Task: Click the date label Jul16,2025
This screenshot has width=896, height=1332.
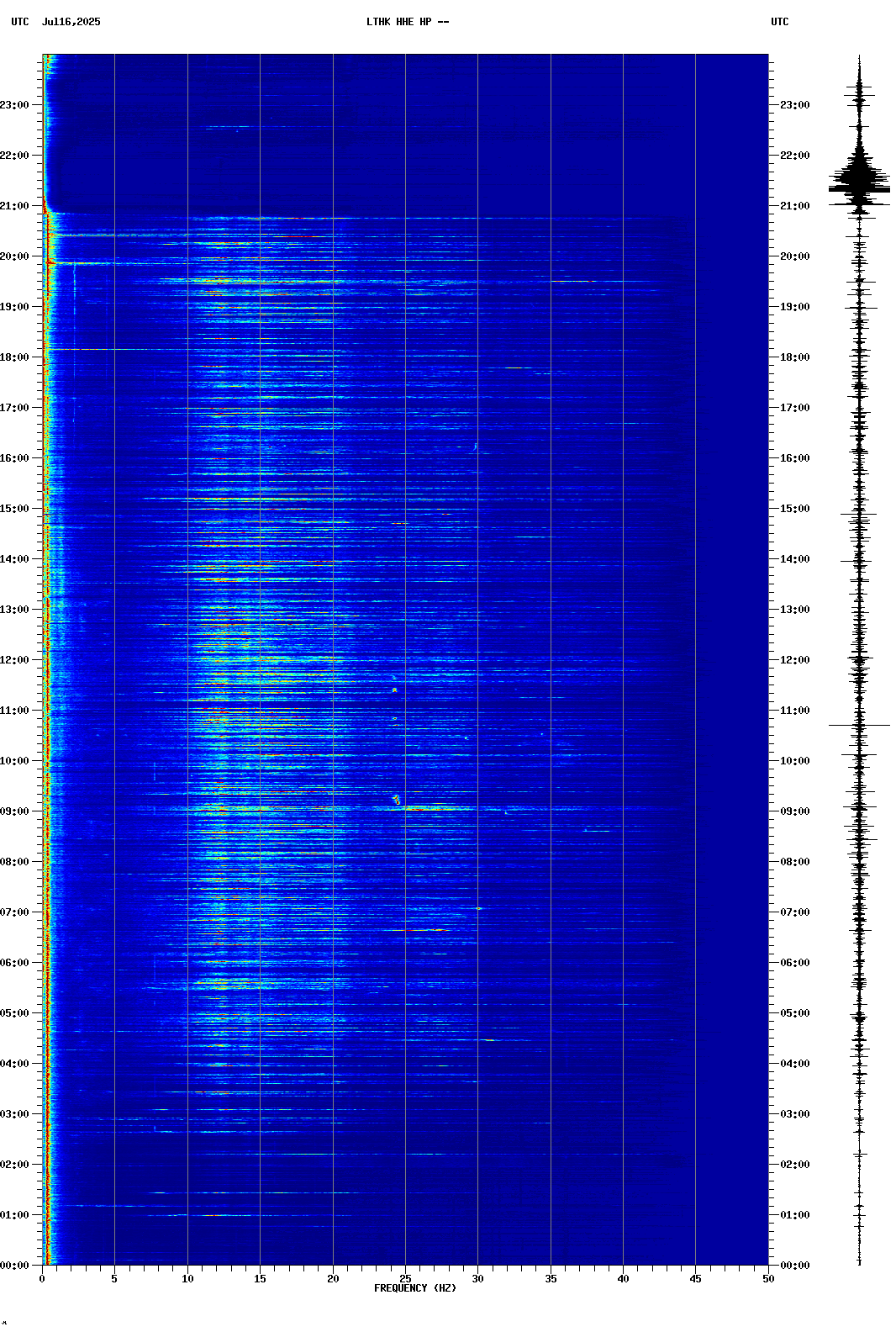Action: pos(71,22)
